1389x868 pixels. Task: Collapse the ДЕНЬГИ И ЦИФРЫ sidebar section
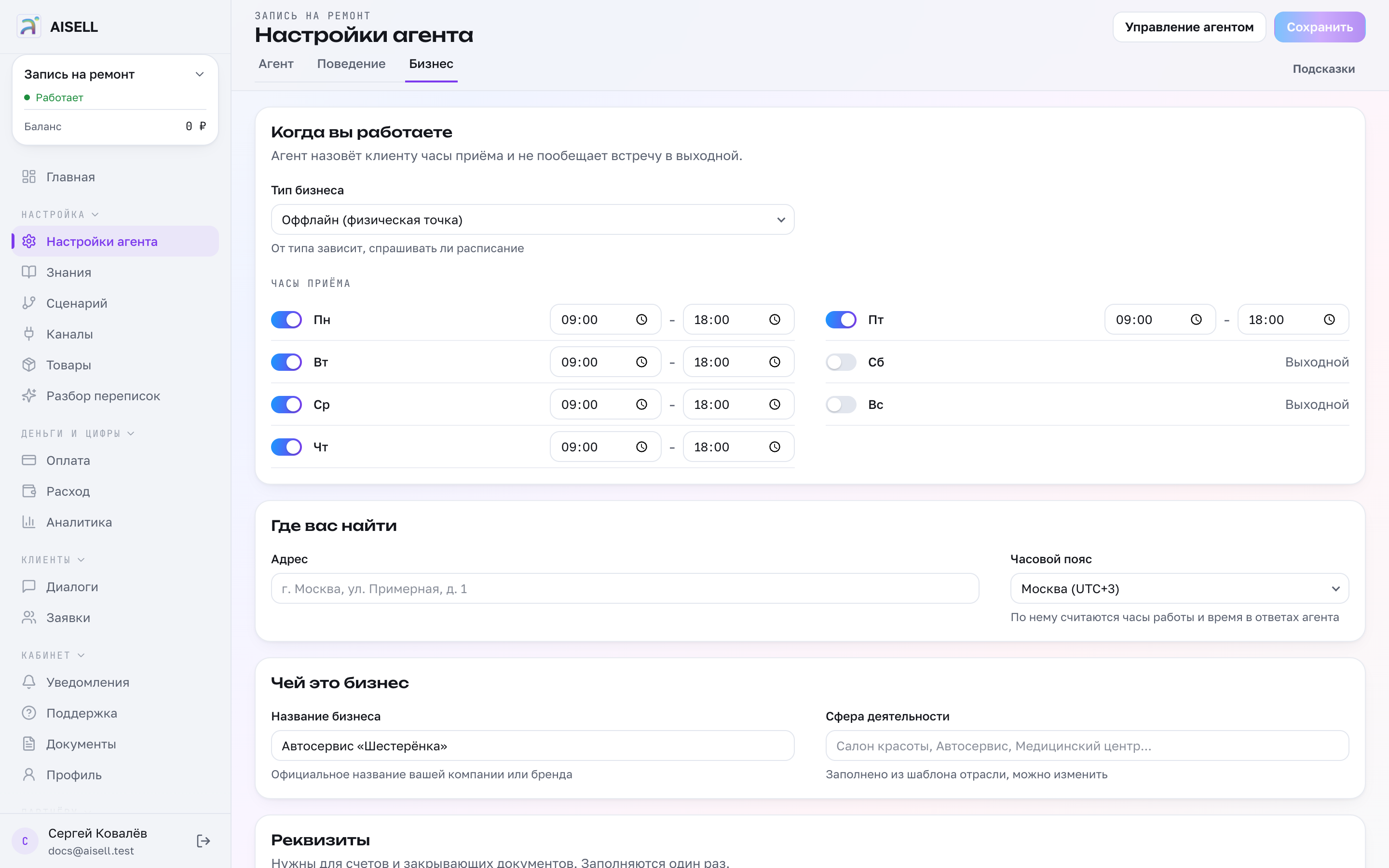pos(78,434)
